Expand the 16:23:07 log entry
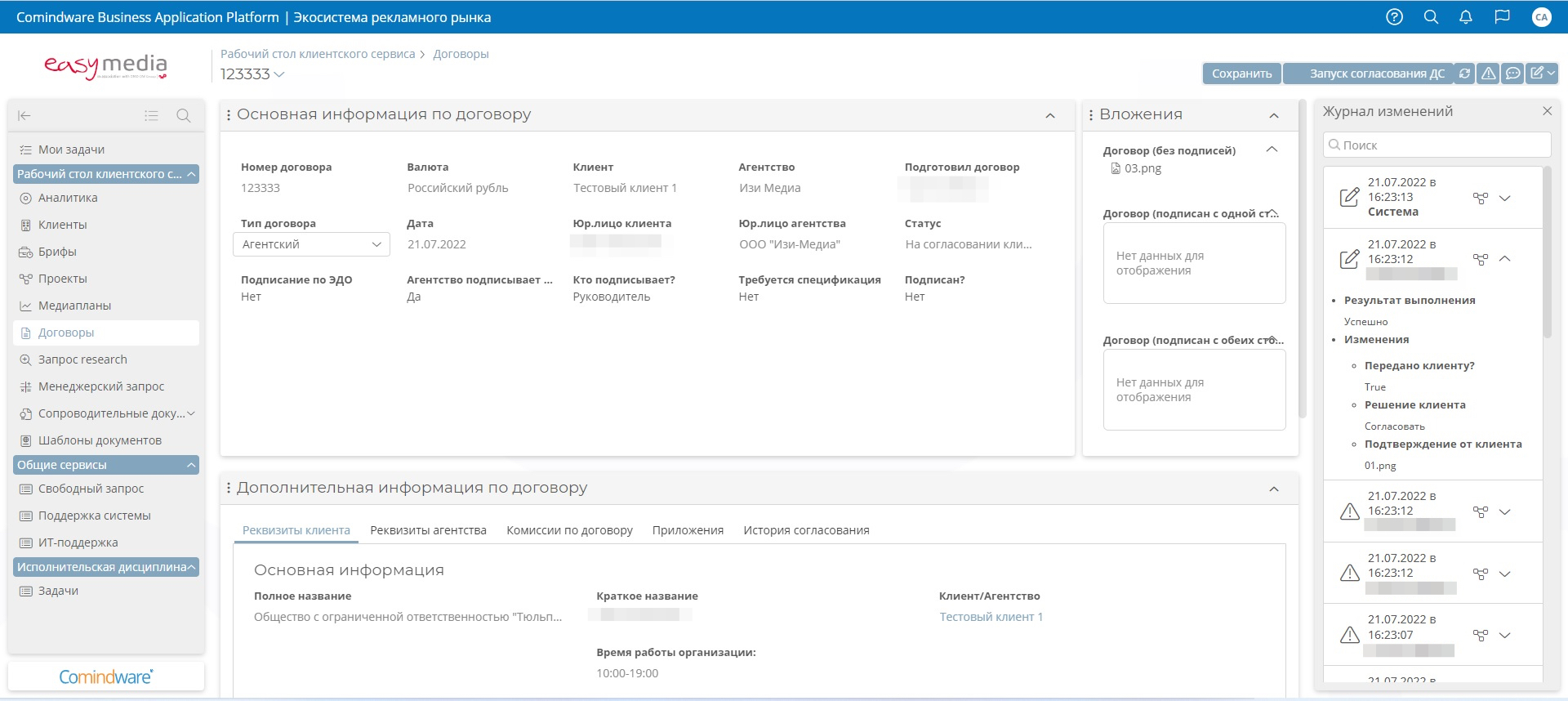This screenshot has height=701, width=1568. point(1505,635)
